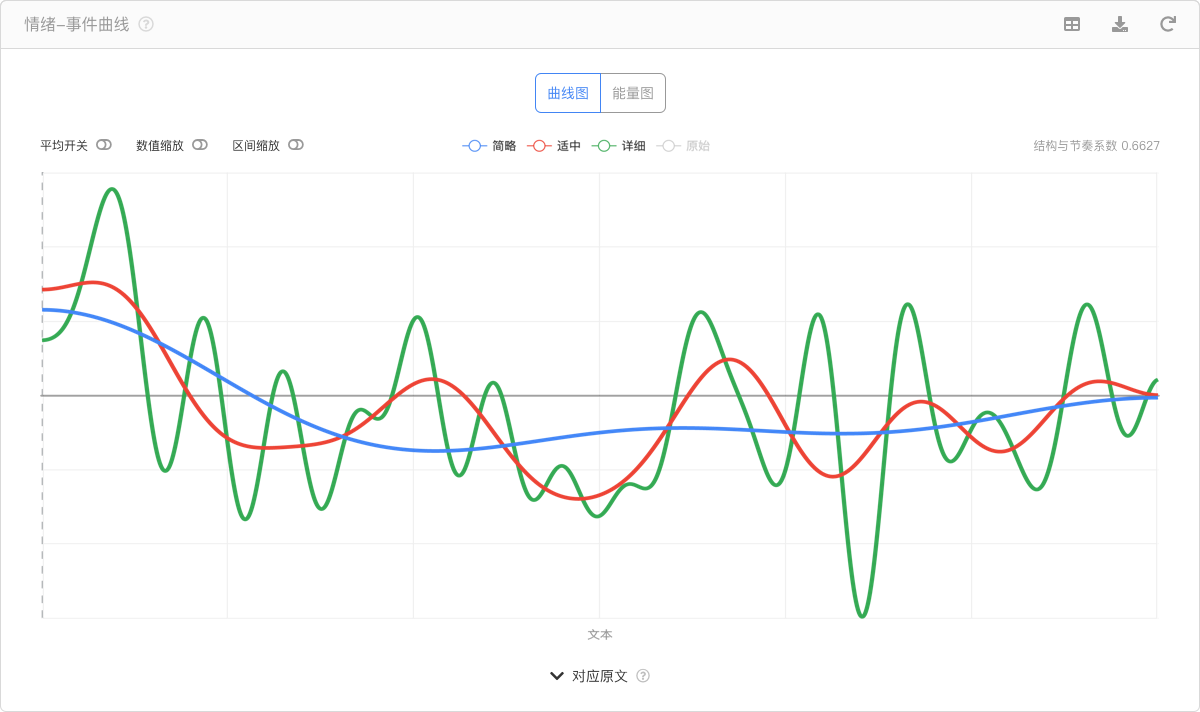
Task: Click help icon beside 情绪-事件曲线 title
Action: tap(146, 24)
